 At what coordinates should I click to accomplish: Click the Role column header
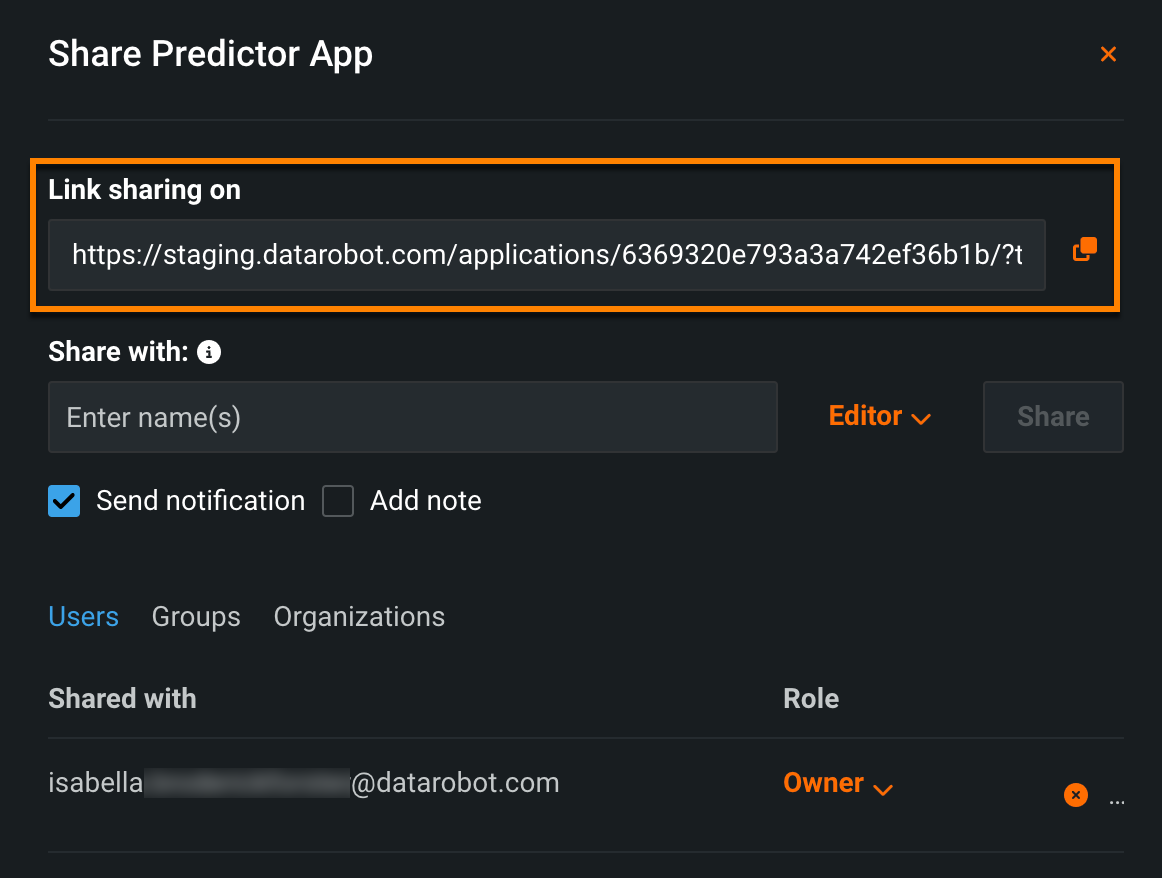pyautogui.click(x=811, y=698)
